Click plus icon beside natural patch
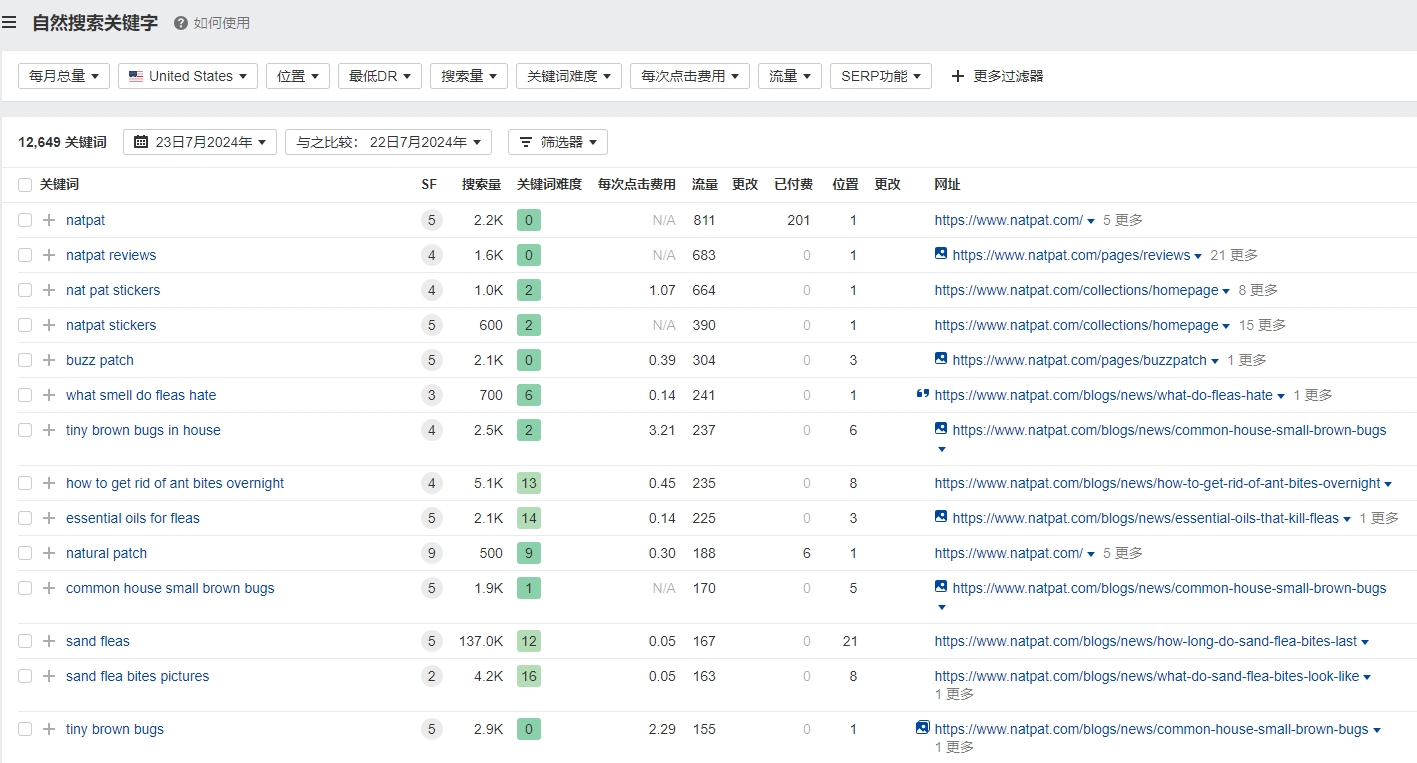The width and height of the screenshot is (1417, 763). coord(49,553)
